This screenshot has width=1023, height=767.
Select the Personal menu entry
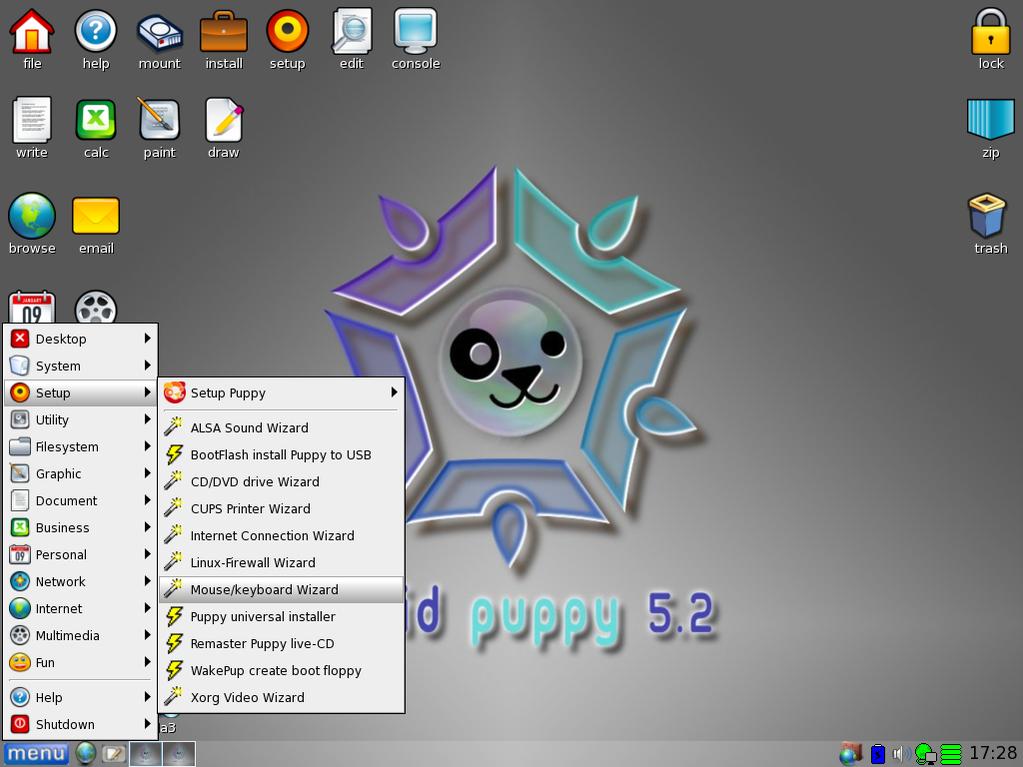[x=81, y=554]
